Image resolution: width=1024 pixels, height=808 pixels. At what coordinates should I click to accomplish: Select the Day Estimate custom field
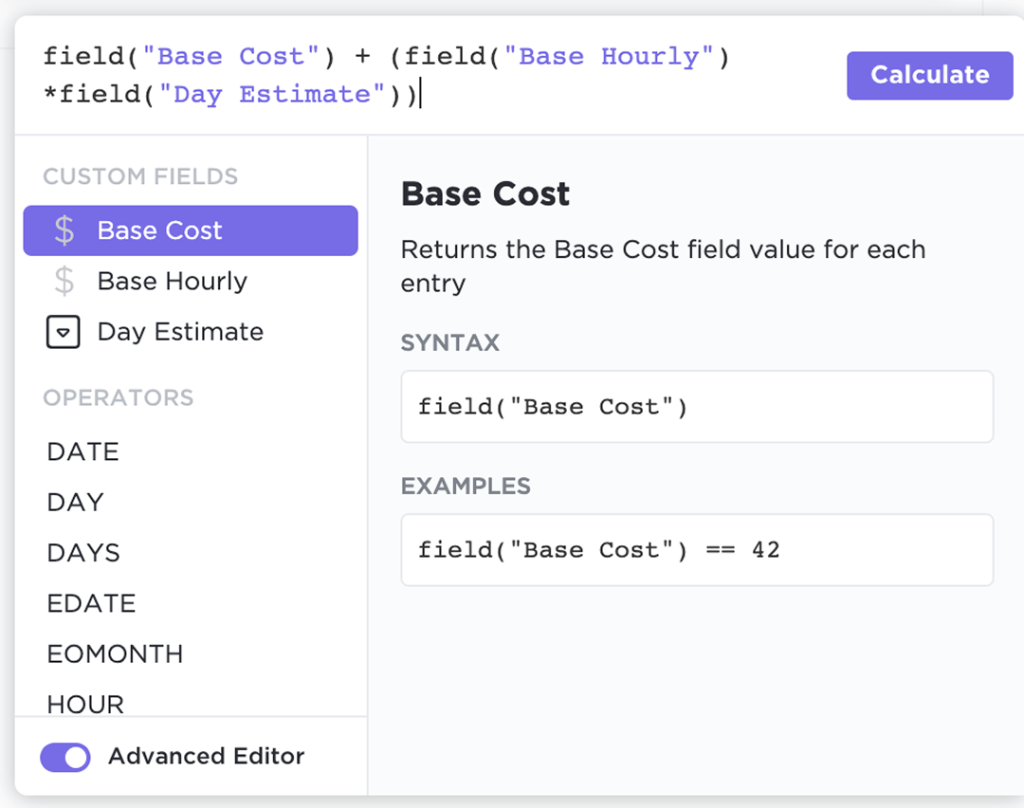[x=180, y=333]
